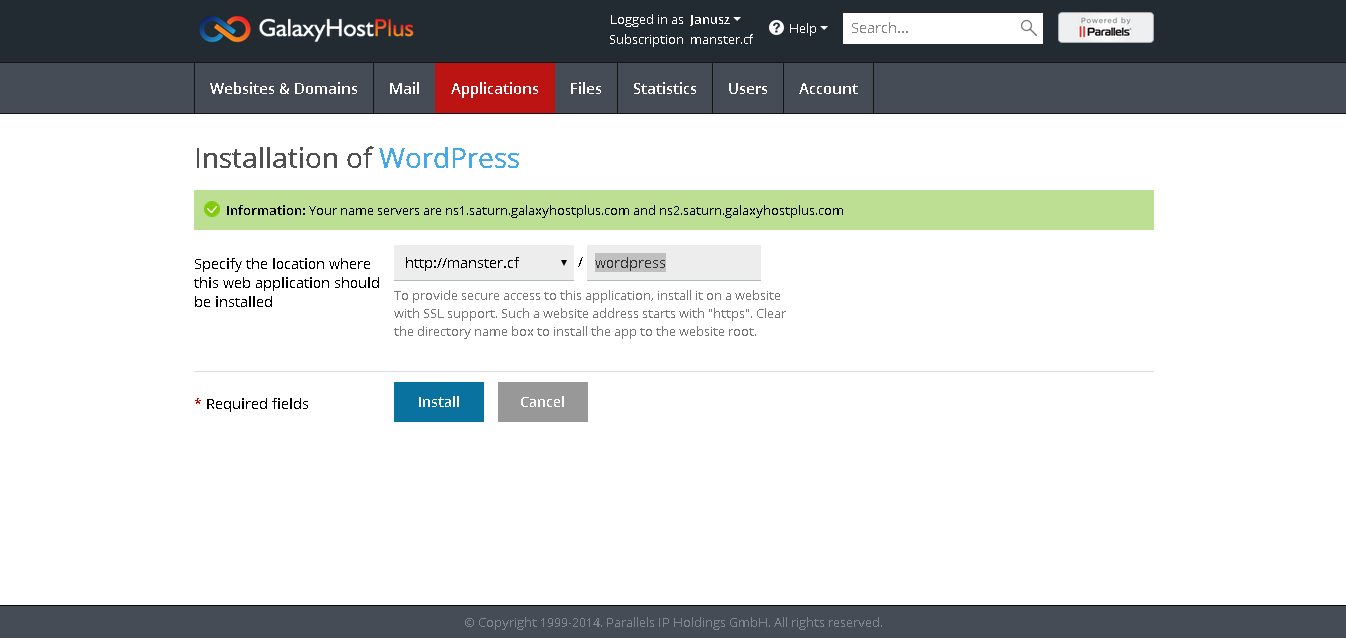The width and height of the screenshot is (1346, 638).
Task: Go to the Files tab
Action: coord(586,88)
